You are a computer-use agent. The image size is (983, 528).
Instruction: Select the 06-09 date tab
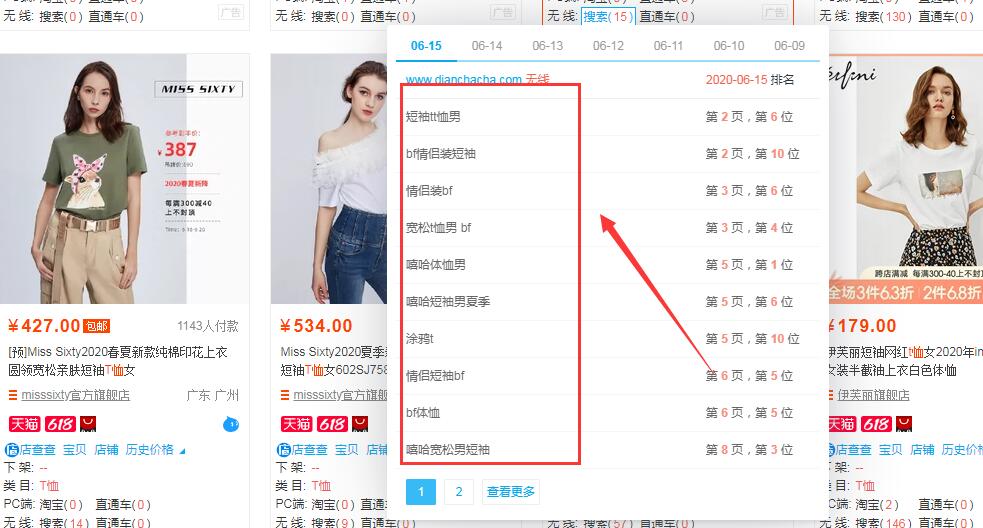tap(789, 46)
